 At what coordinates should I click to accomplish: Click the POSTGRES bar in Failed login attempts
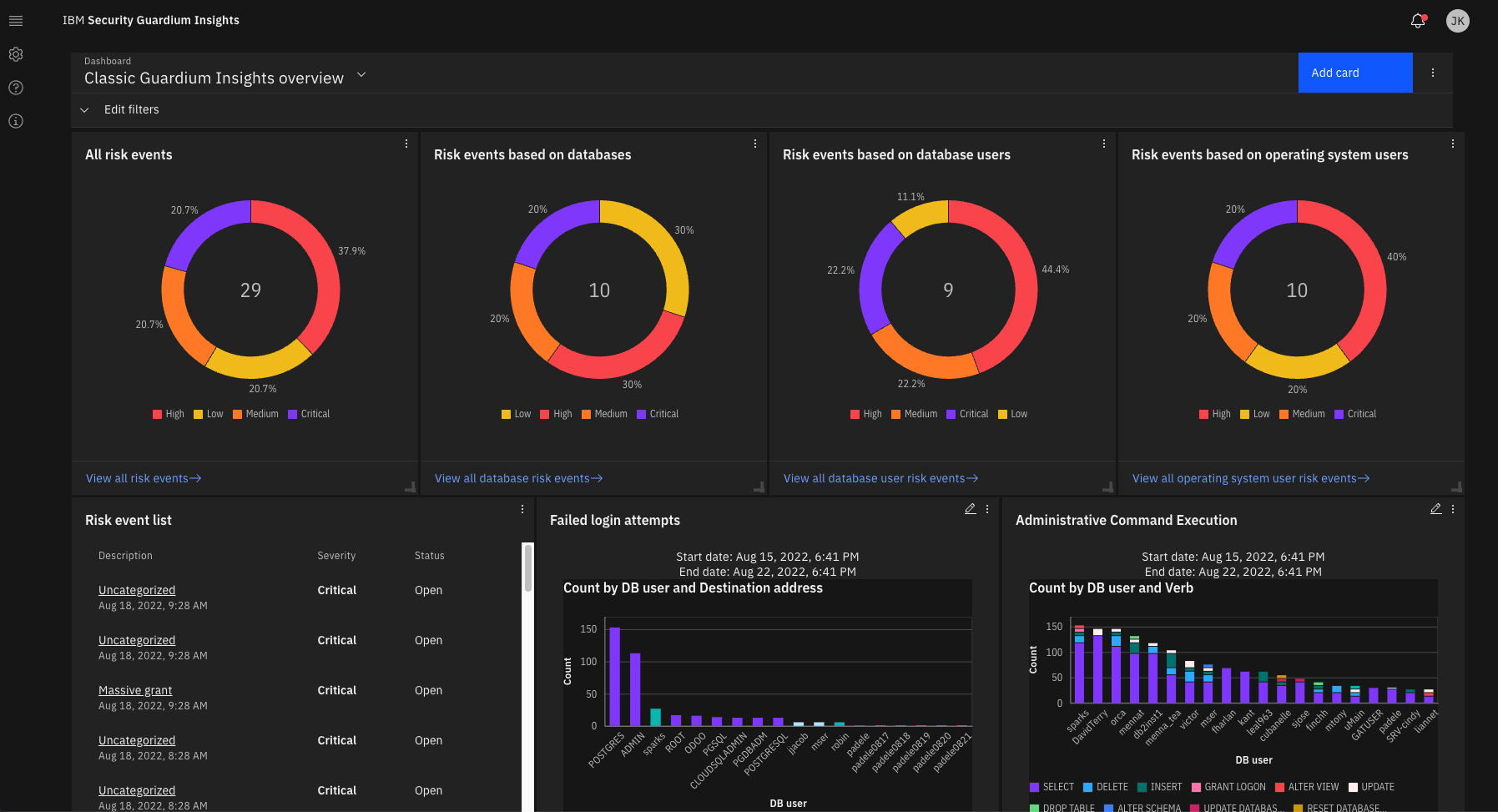coord(615,677)
